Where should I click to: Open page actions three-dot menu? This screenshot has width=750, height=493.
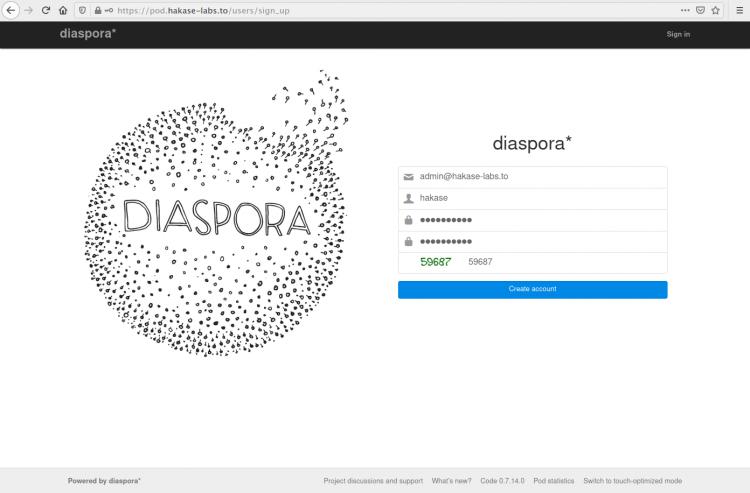point(684,10)
